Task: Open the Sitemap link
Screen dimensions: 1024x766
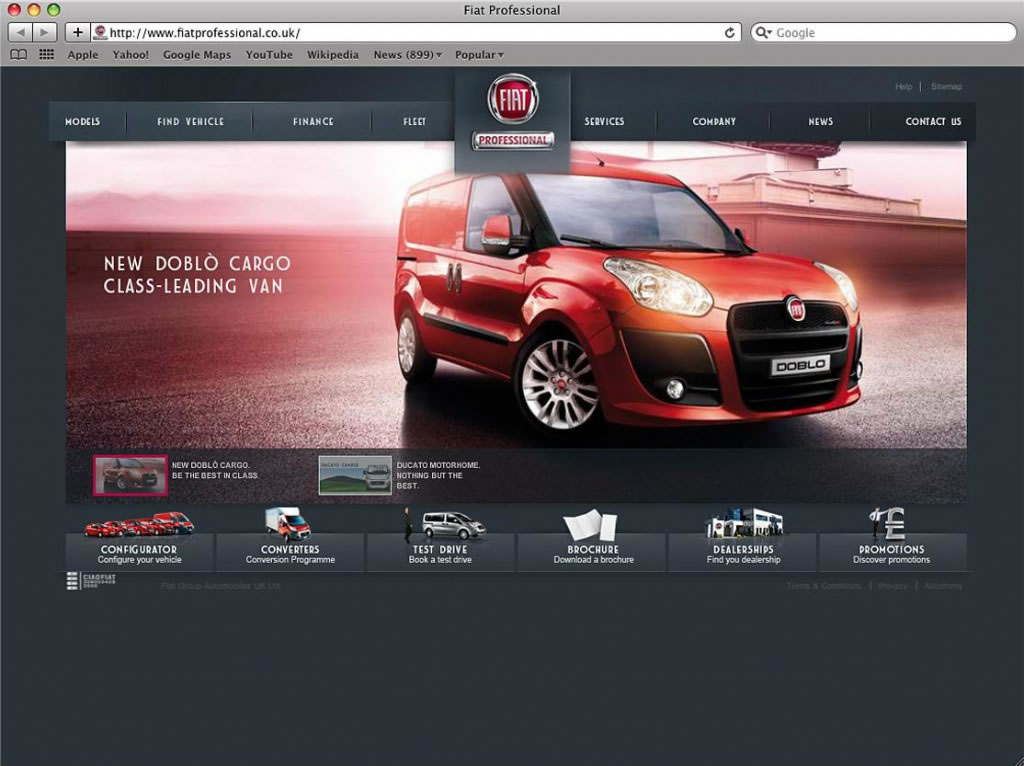Action: pos(946,86)
